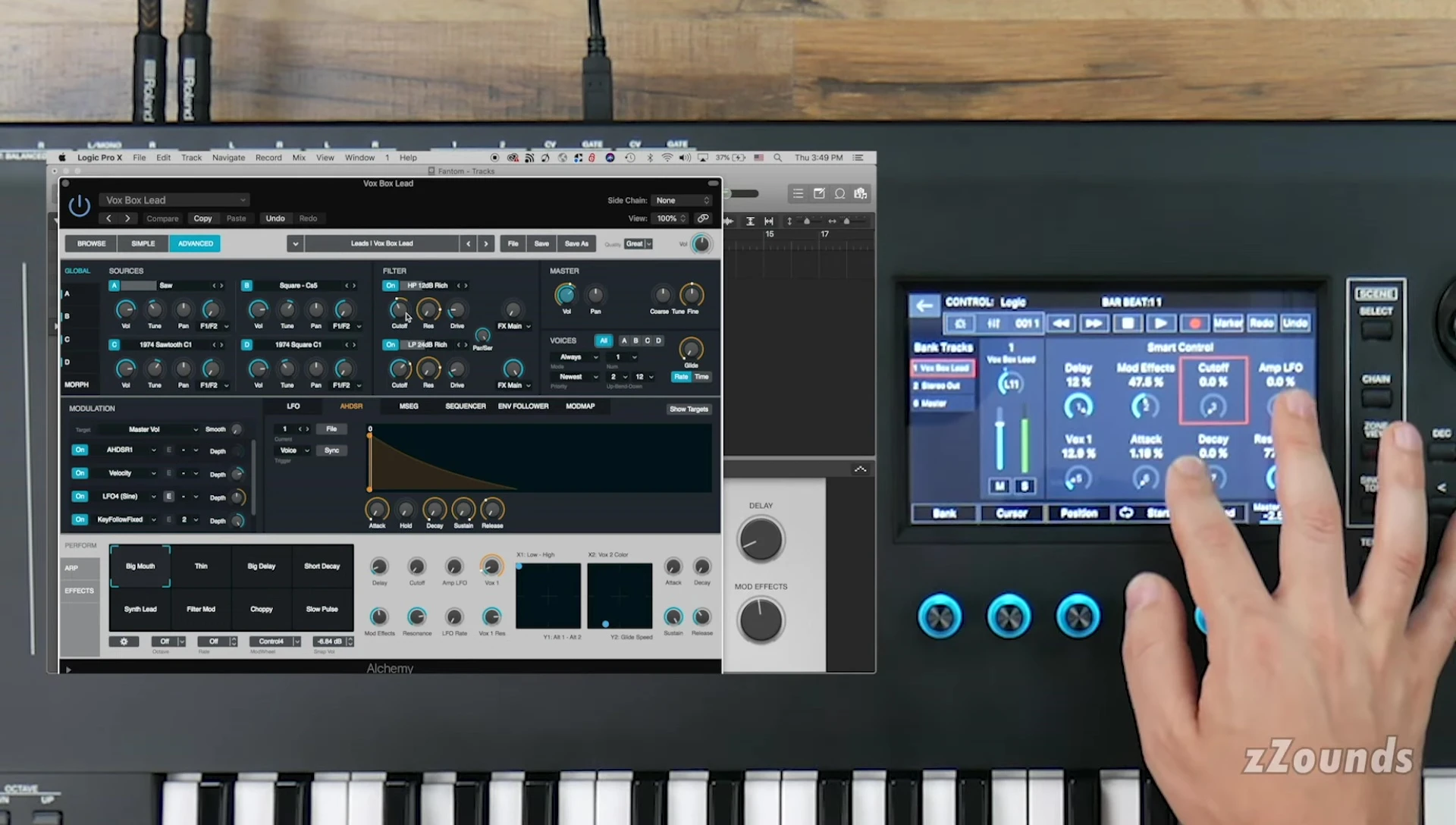Open Logic list editors icon in toolbar

(798, 194)
